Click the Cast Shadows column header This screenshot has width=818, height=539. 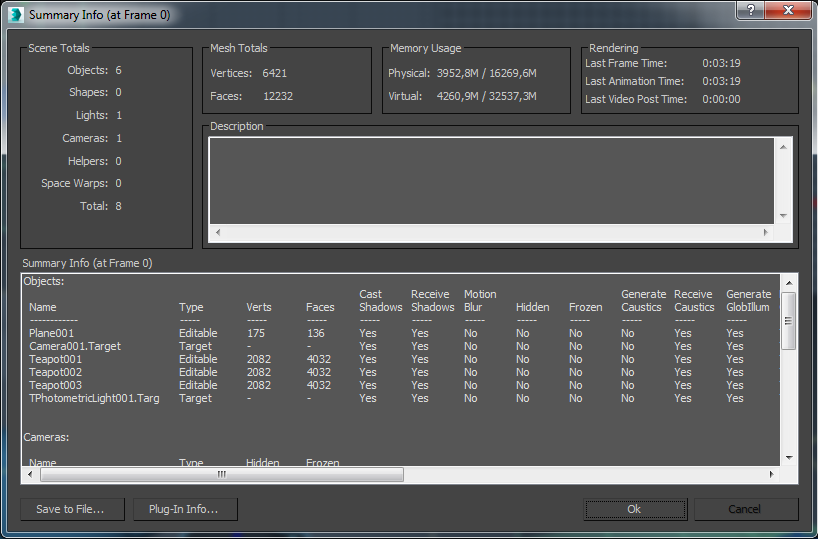coord(381,301)
